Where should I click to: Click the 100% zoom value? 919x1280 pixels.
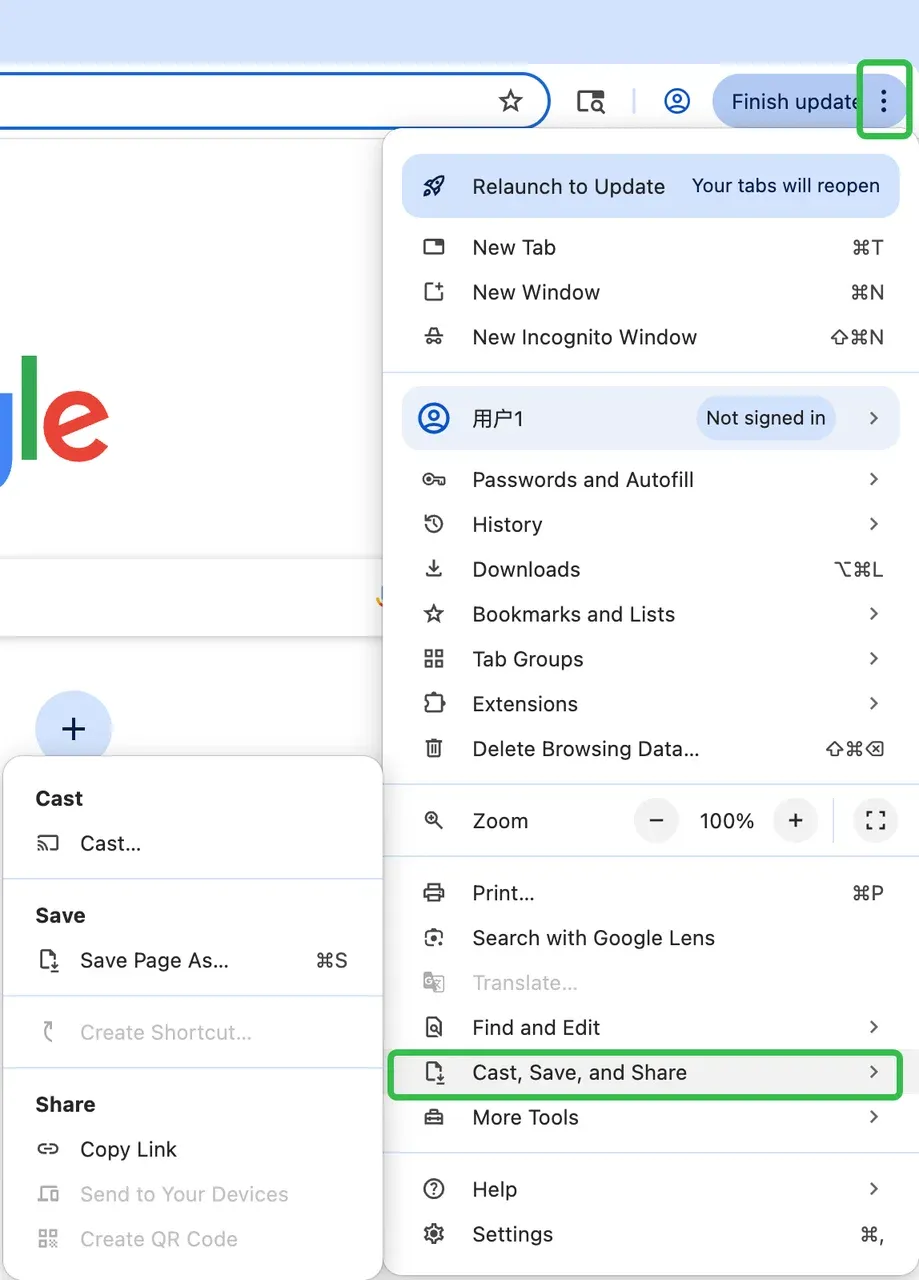(x=727, y=821)
